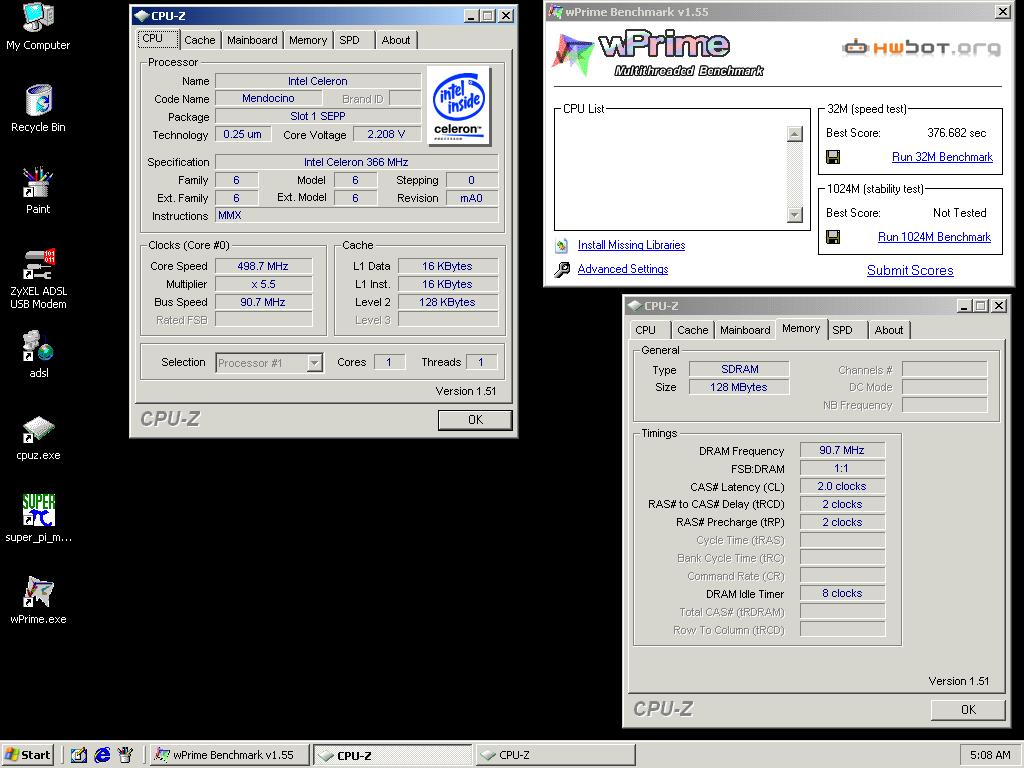Activate the second CPU-Z taskbar button

tap(555, 755)
